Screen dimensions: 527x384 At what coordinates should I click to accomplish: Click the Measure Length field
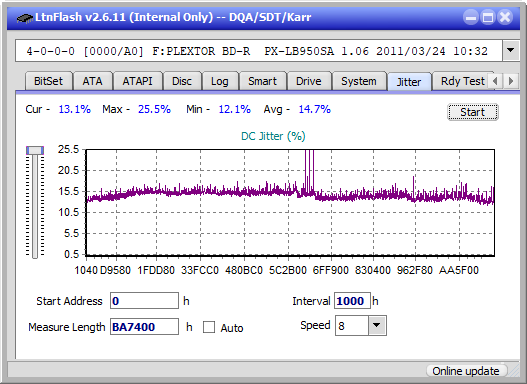[x=145, y=327]
